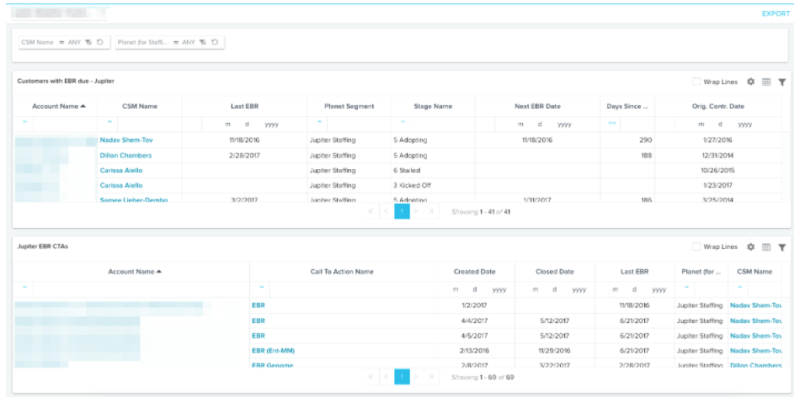Click the Orig. Contr. Date filter field
The height and width of the screenshot is (398, 800).
pos(728,124)
